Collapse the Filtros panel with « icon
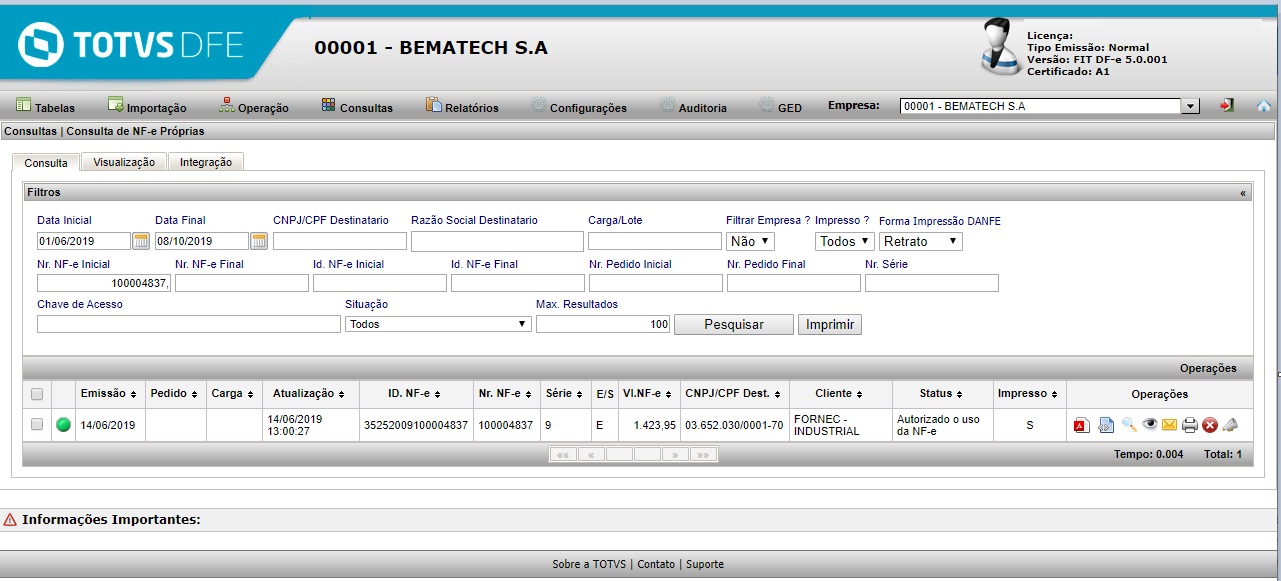This screenshot has height=581, width=1281. 1243,192
